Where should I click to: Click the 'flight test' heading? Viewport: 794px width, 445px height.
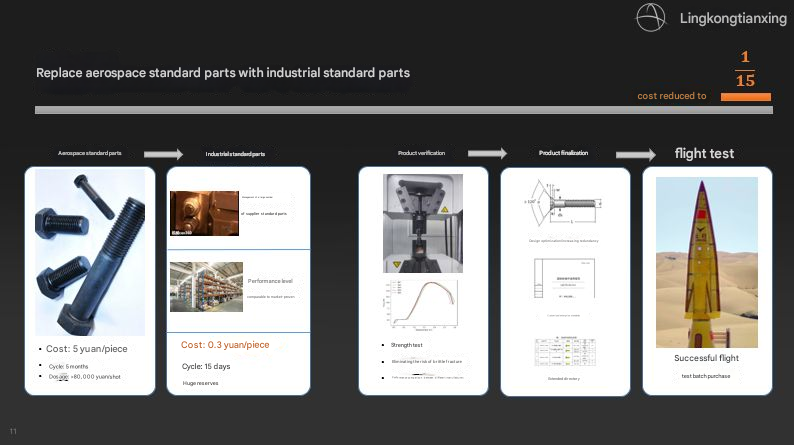(x=704, y=154)
